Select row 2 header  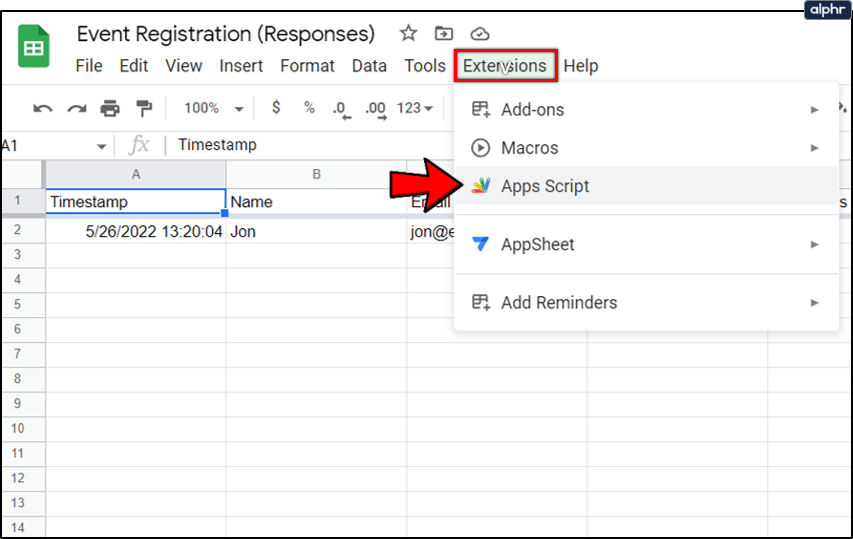[x=17, y=230]
